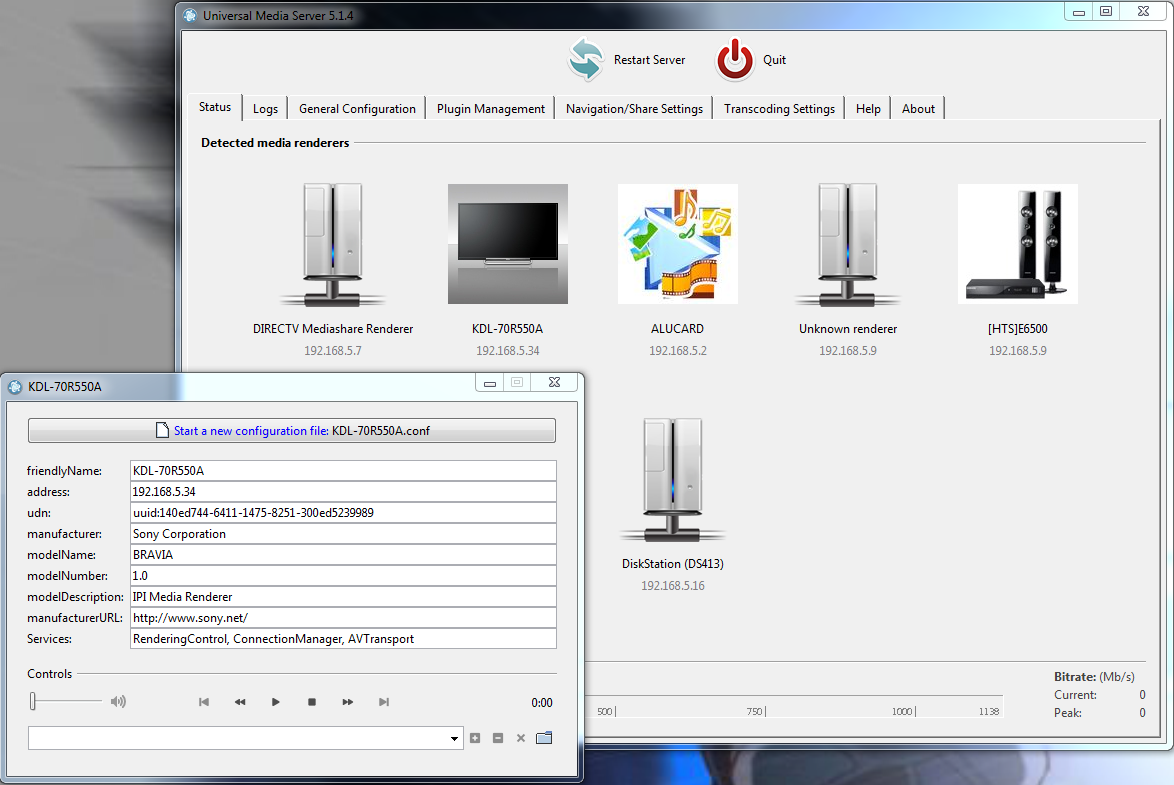Open the General Configuration tab
1174x785 pixels.
coord(357,109)
